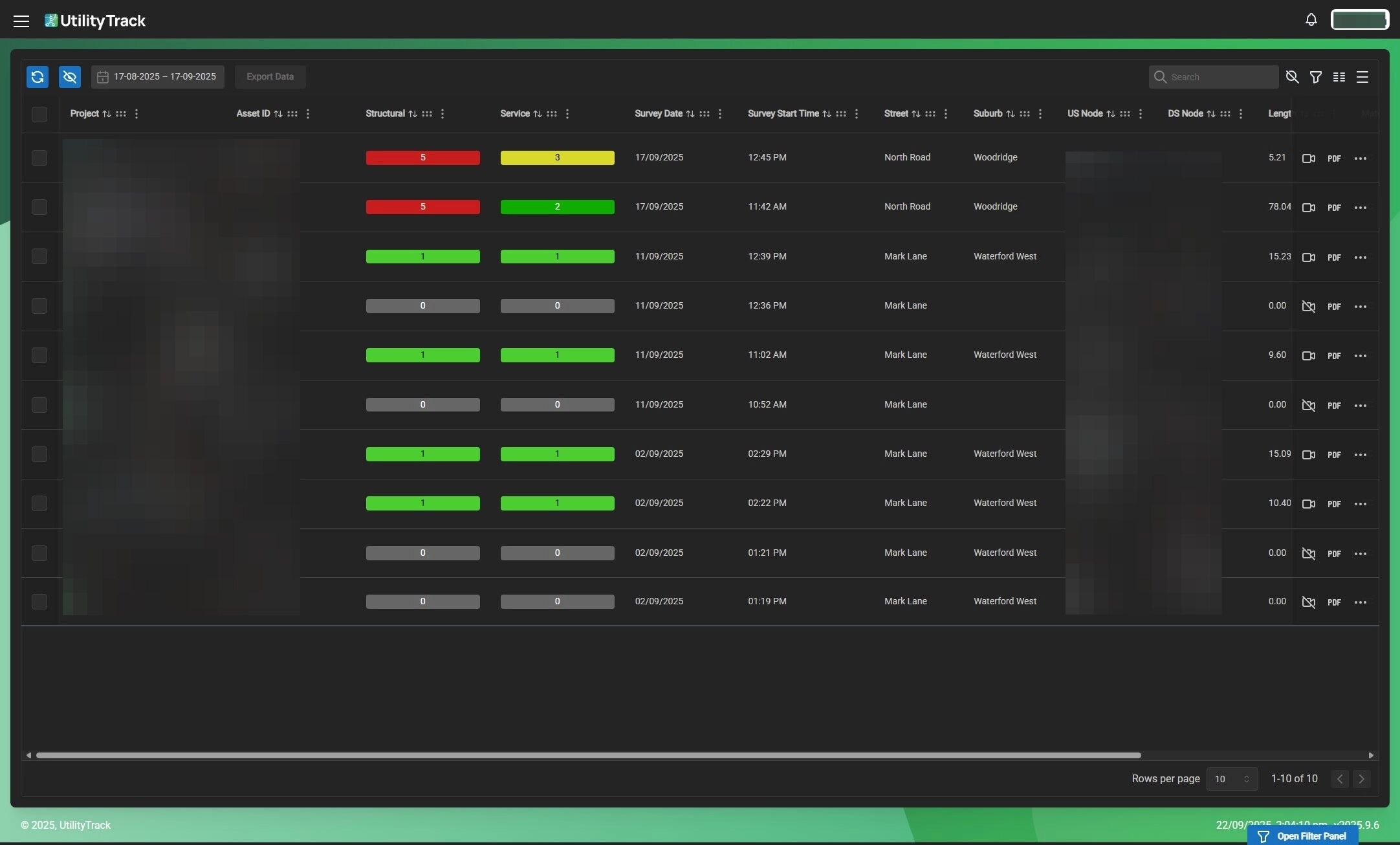Open the date range picker 17-08-2025 – 17-09-2025
This screenshot has height=845, width=1400.
tap(157, 77)
